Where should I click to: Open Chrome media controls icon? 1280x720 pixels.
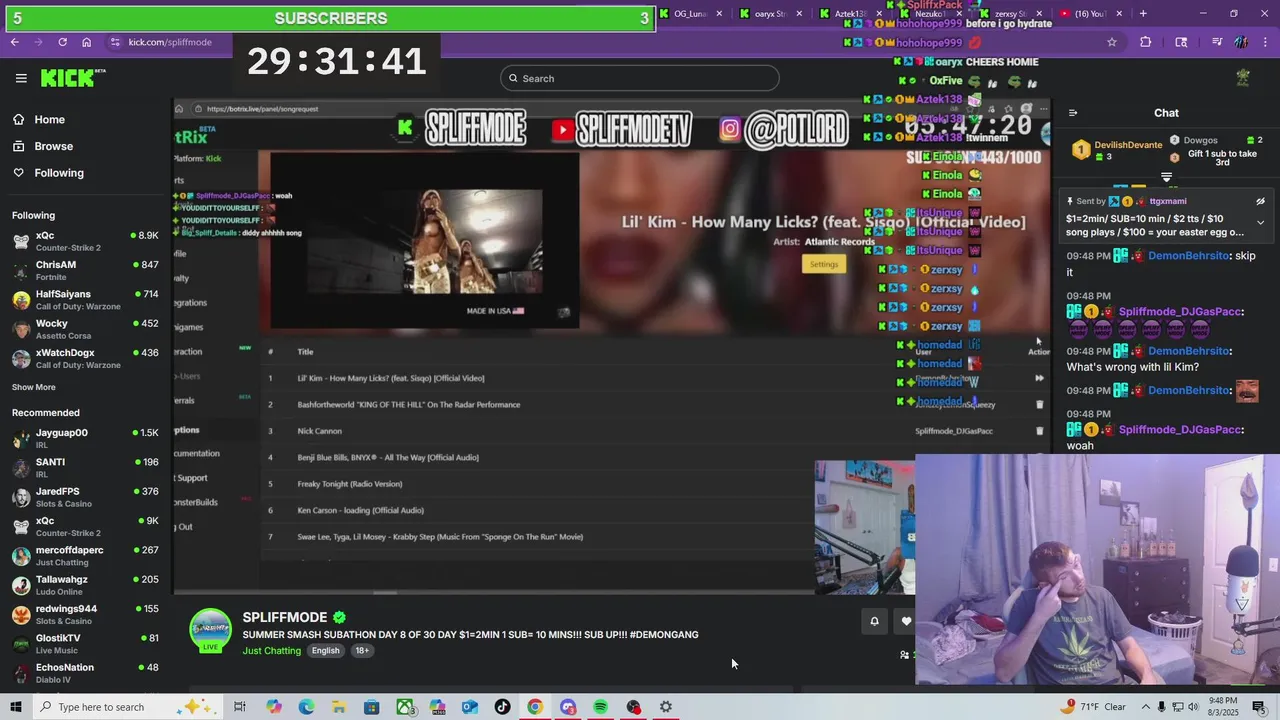1217,42
